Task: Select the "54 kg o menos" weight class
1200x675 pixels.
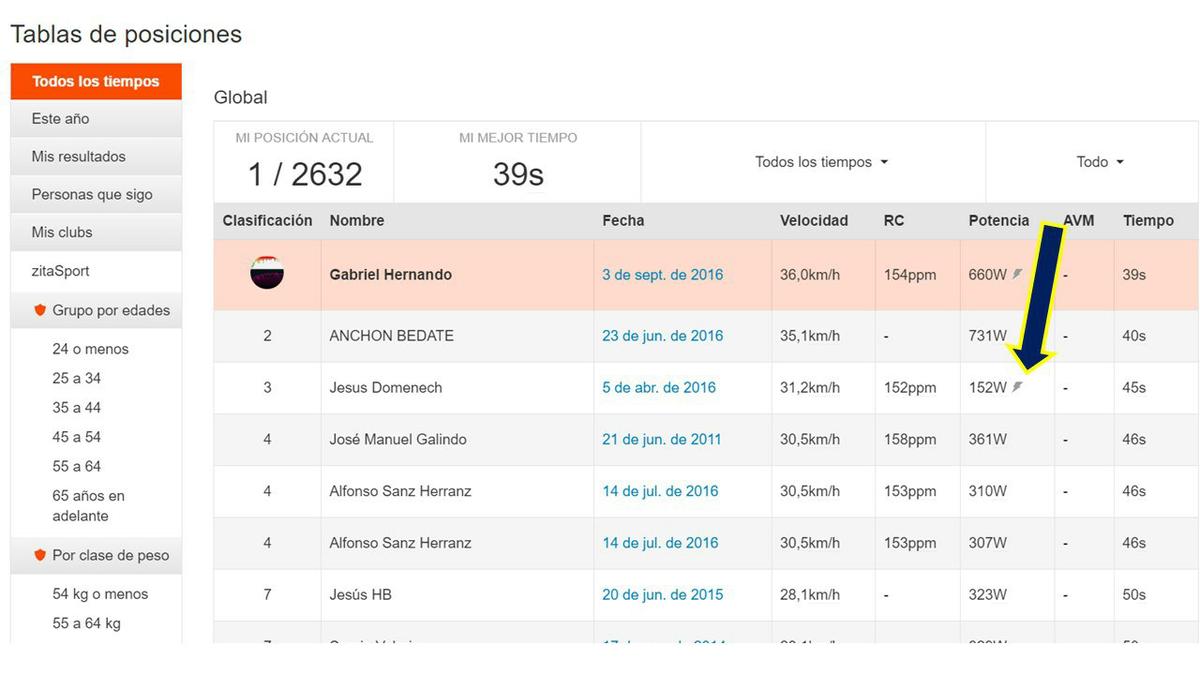Action: coord(99,593)
